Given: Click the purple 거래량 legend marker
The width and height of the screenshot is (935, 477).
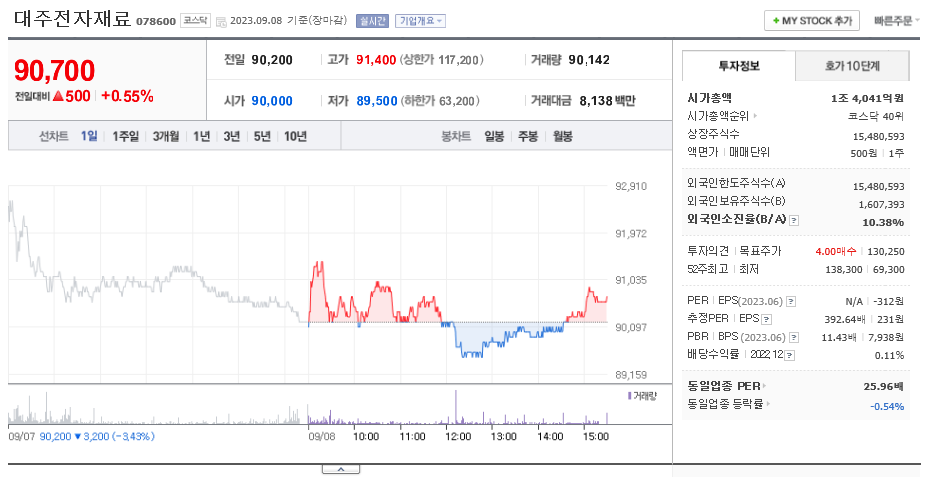Looking at the screenshot, I should click(x=629, y=396).
